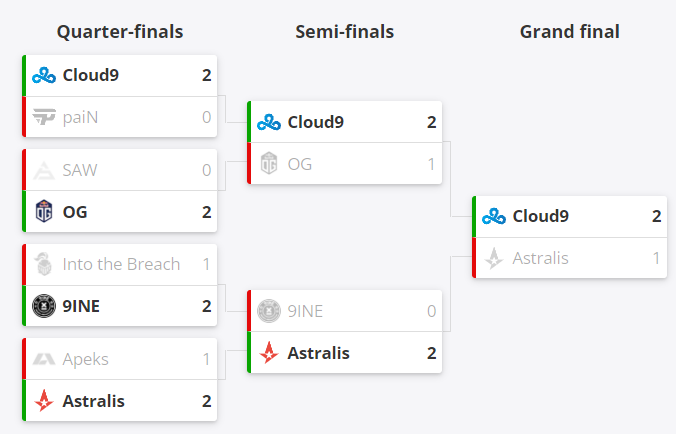Open the paiN team name link
Viewport: 676px width, 434px height.
pyautogui.click(x=80, y=118)
